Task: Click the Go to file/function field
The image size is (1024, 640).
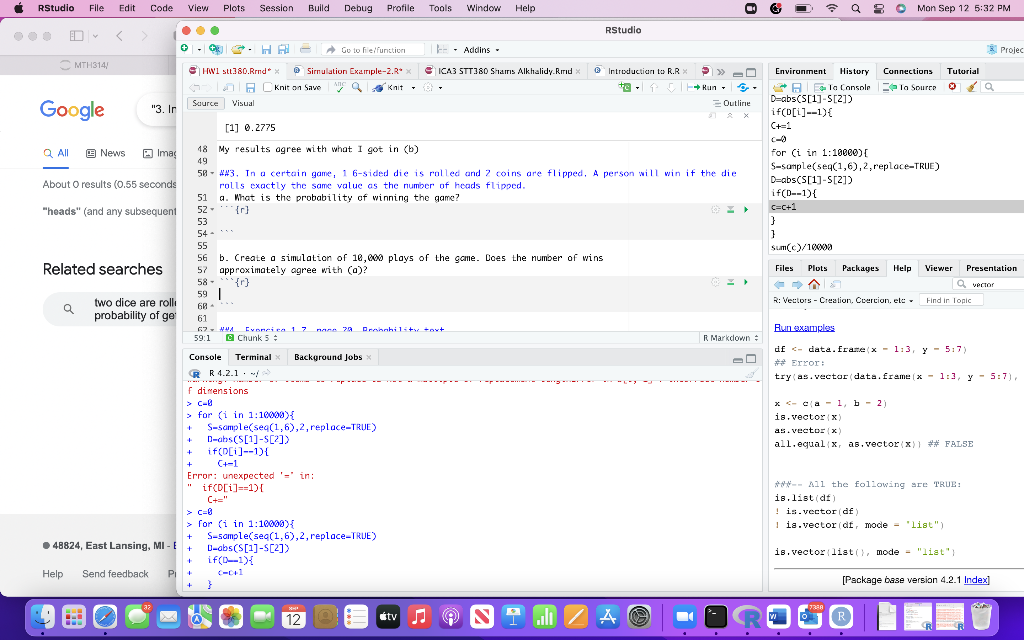Action: pos(374,50)
